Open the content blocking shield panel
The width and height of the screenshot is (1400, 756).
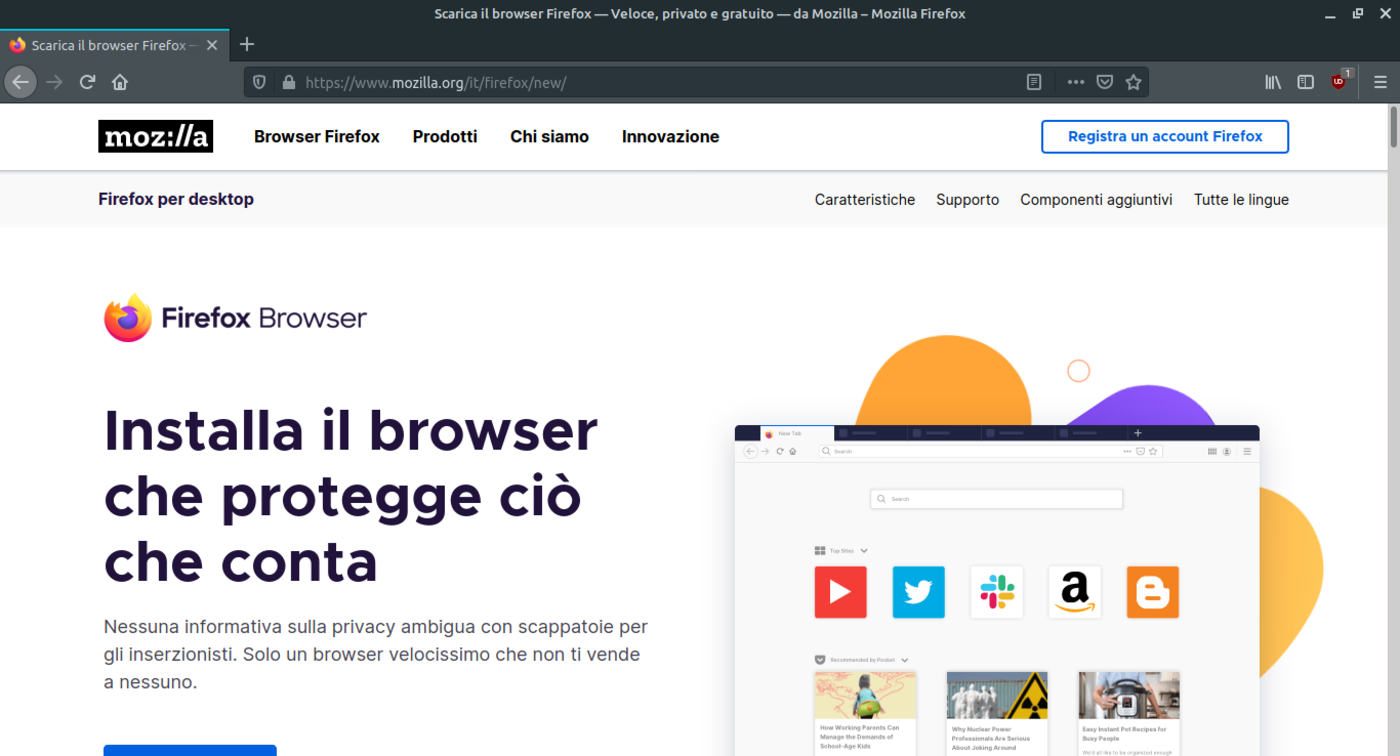pyautogui.click(x=259, y=82)
